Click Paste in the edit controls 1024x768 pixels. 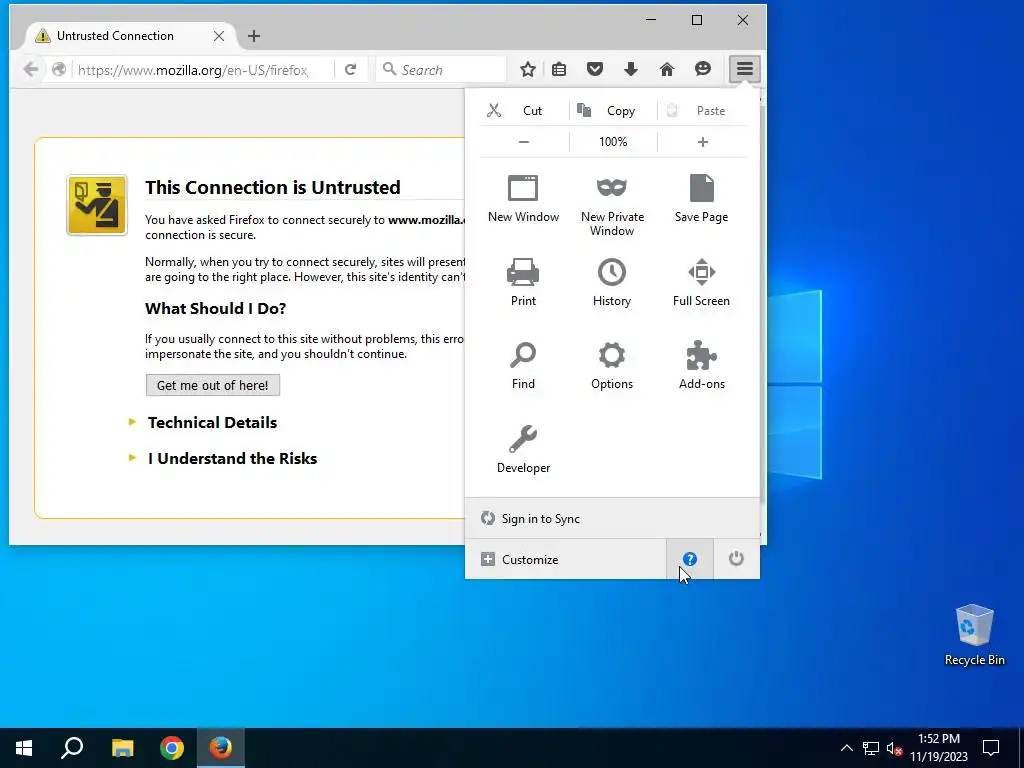click(x=702, y=110)
